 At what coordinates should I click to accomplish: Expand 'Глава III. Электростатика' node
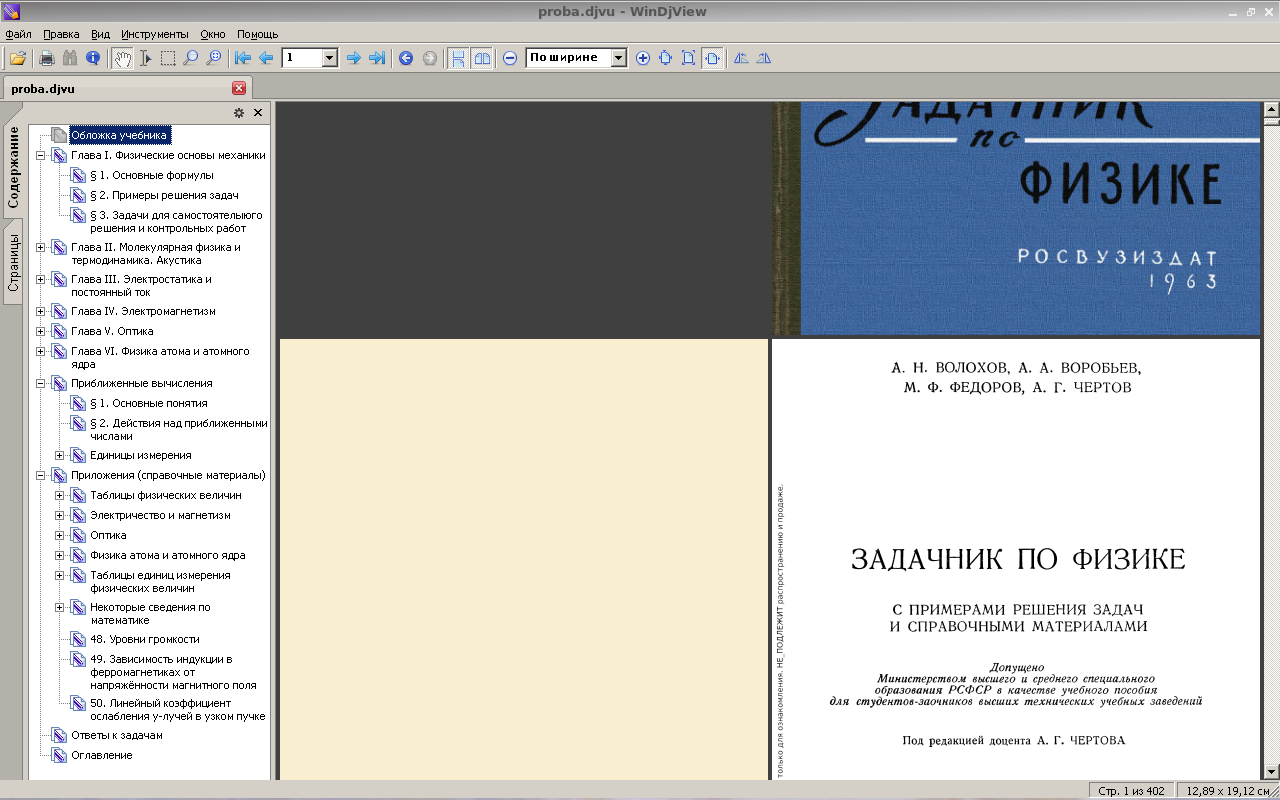[x=41, y=279]
